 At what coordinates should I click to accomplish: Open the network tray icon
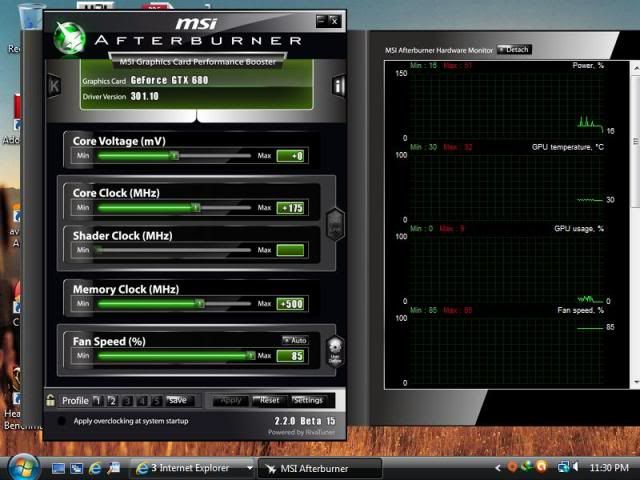(564, 467)
